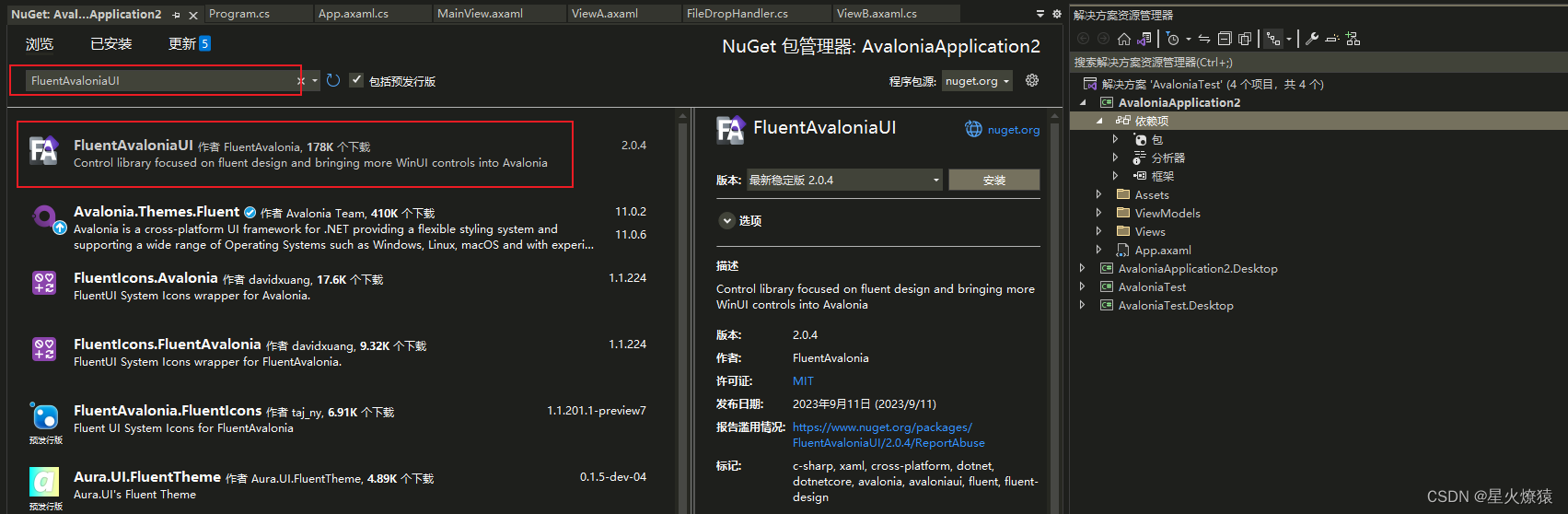Open Properties wrench icon

click(1312, 39)
